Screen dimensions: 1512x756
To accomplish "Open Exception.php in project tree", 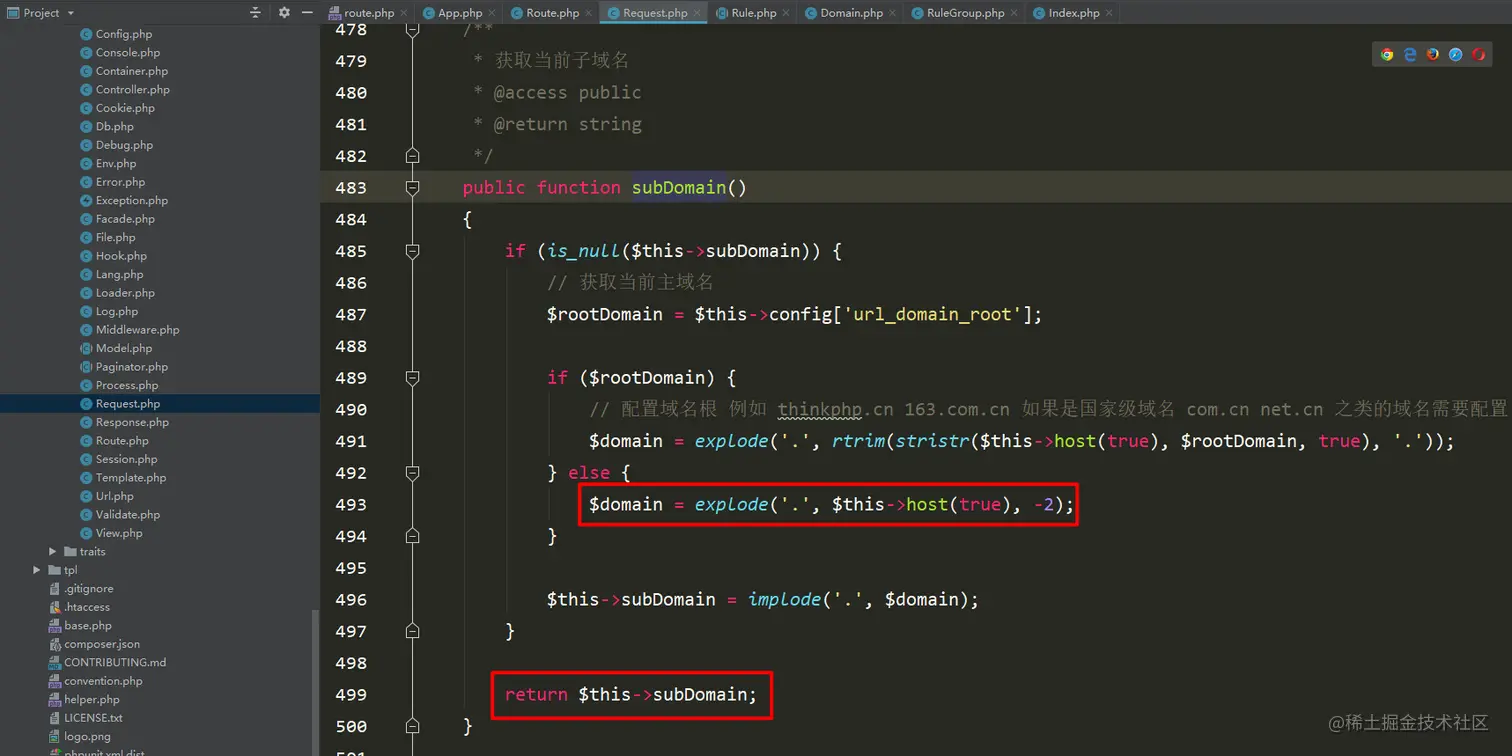I will [132, 200].
